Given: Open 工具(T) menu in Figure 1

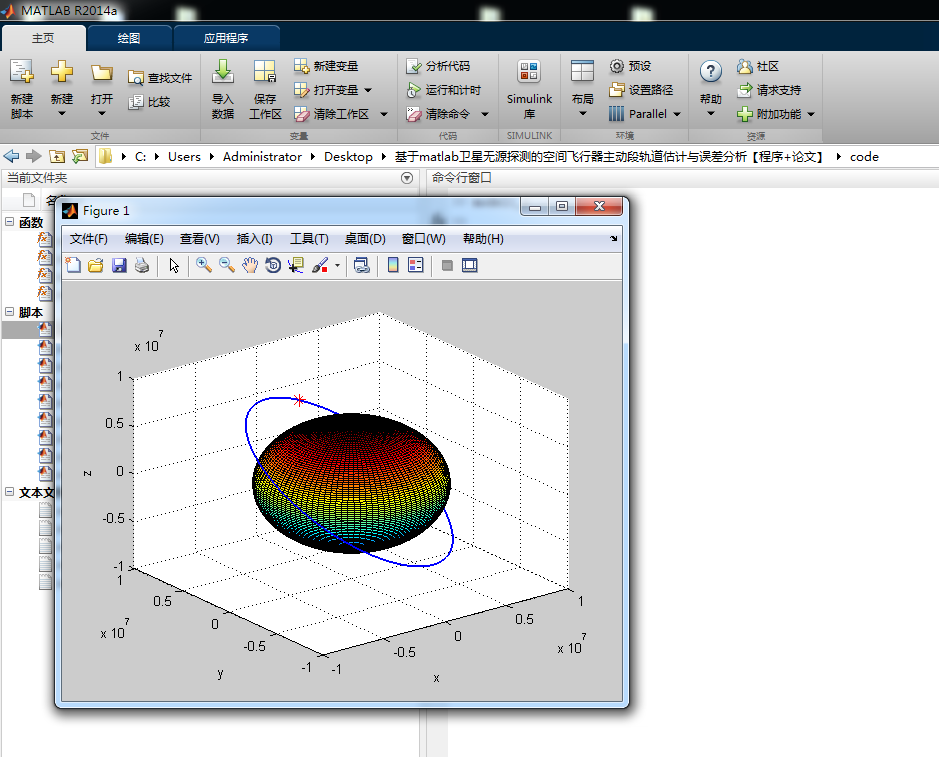Looking at the screenshot, I should click(x=309, y=239).
